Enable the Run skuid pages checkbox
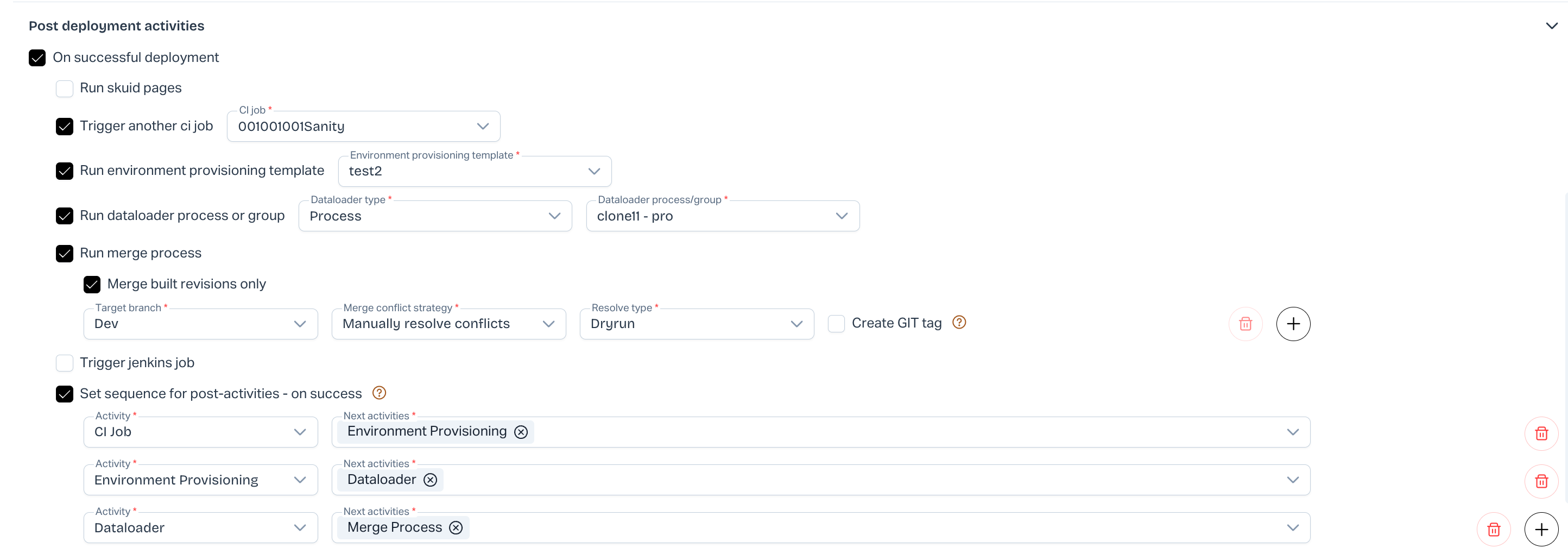 [x=65, y=89]
